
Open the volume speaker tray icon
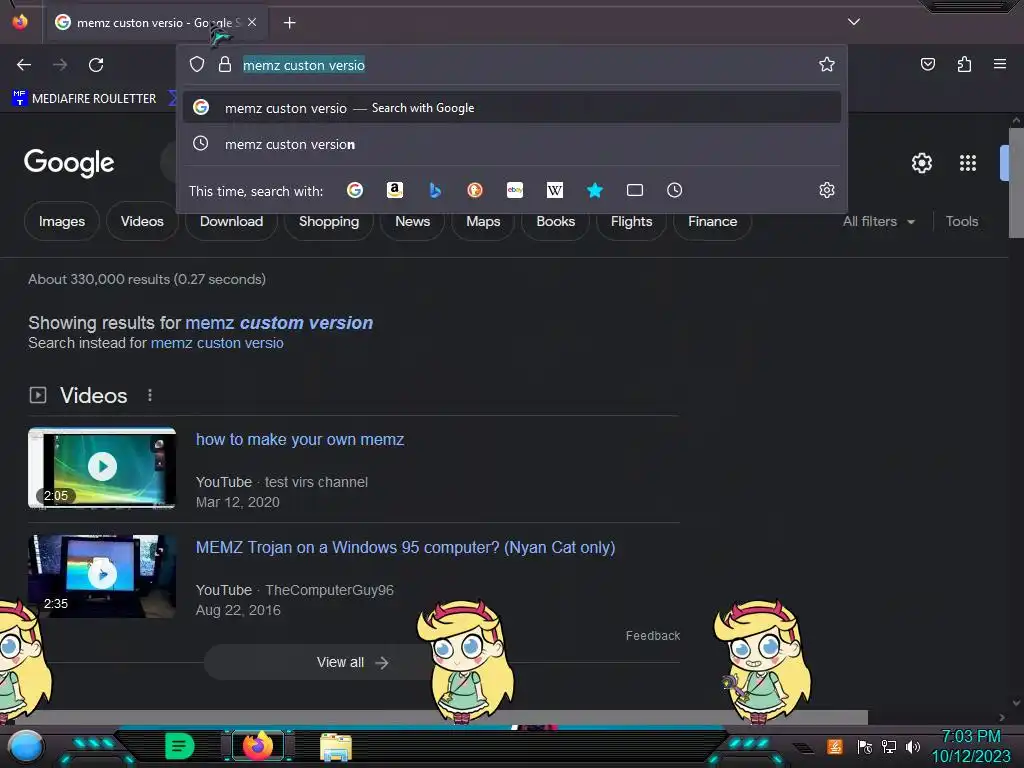[913, 746]
